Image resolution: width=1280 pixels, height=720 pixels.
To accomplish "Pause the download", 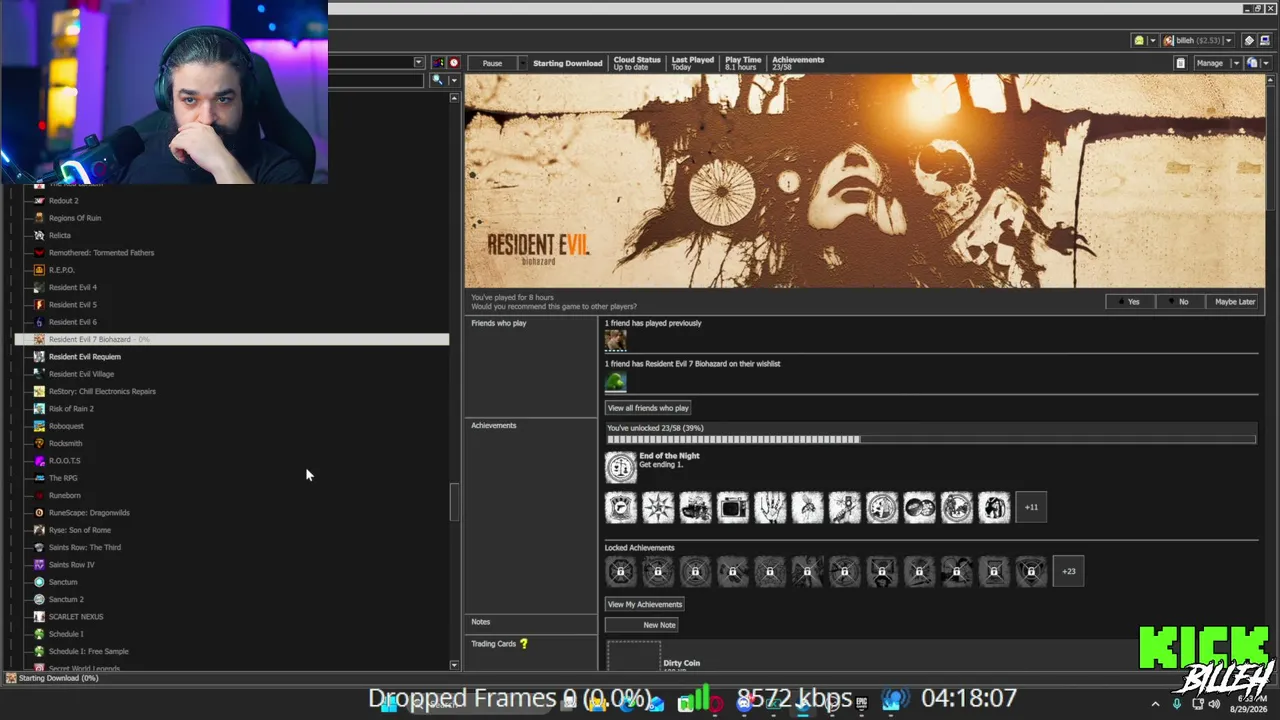I will pyautogui.click(x=492, y=63).
